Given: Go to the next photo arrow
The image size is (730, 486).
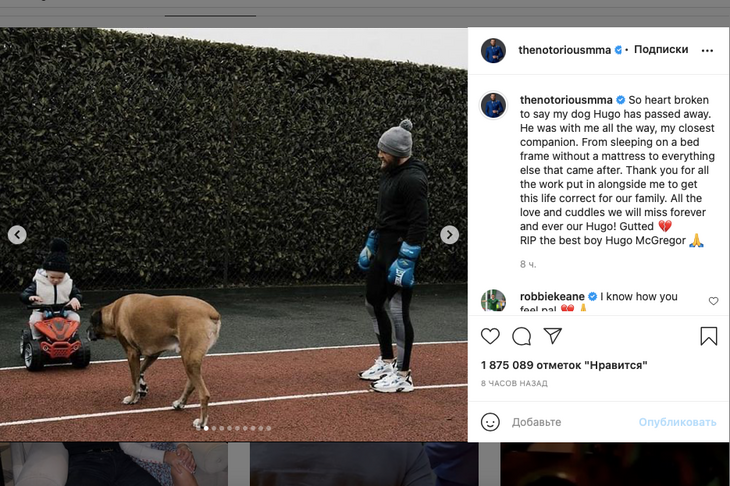Looking at the screenshot, I should 449,235.
